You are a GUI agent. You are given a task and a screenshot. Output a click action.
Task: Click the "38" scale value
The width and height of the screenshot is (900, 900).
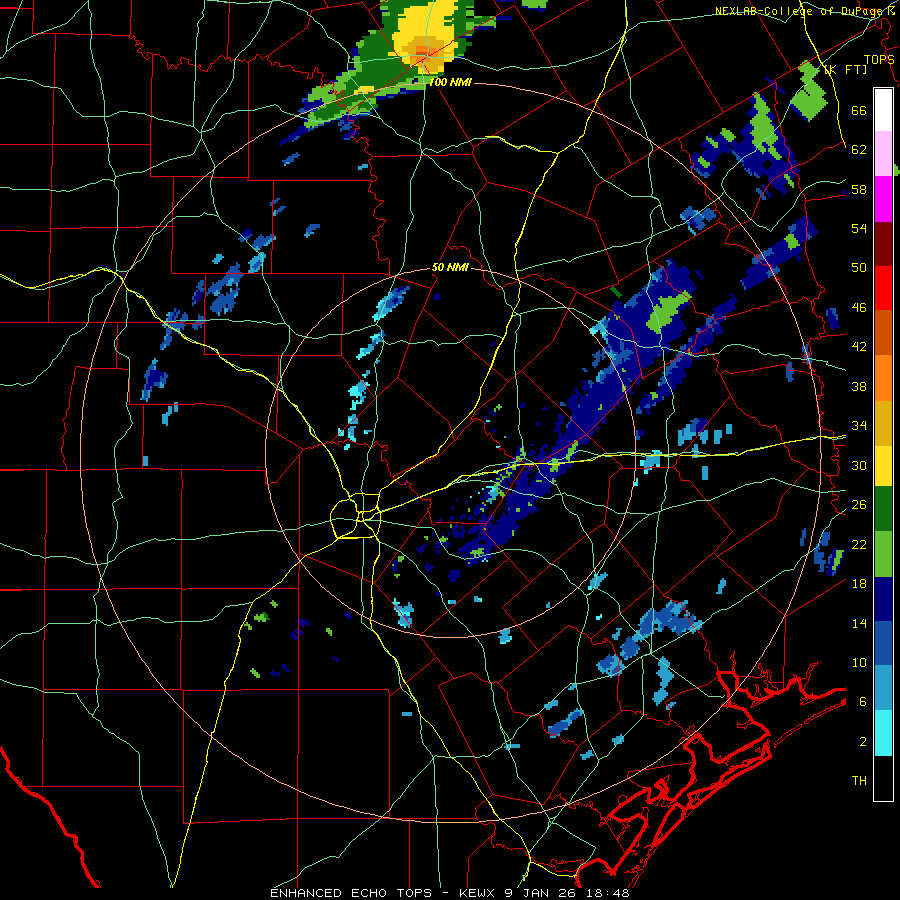click(x=859, y=387)
